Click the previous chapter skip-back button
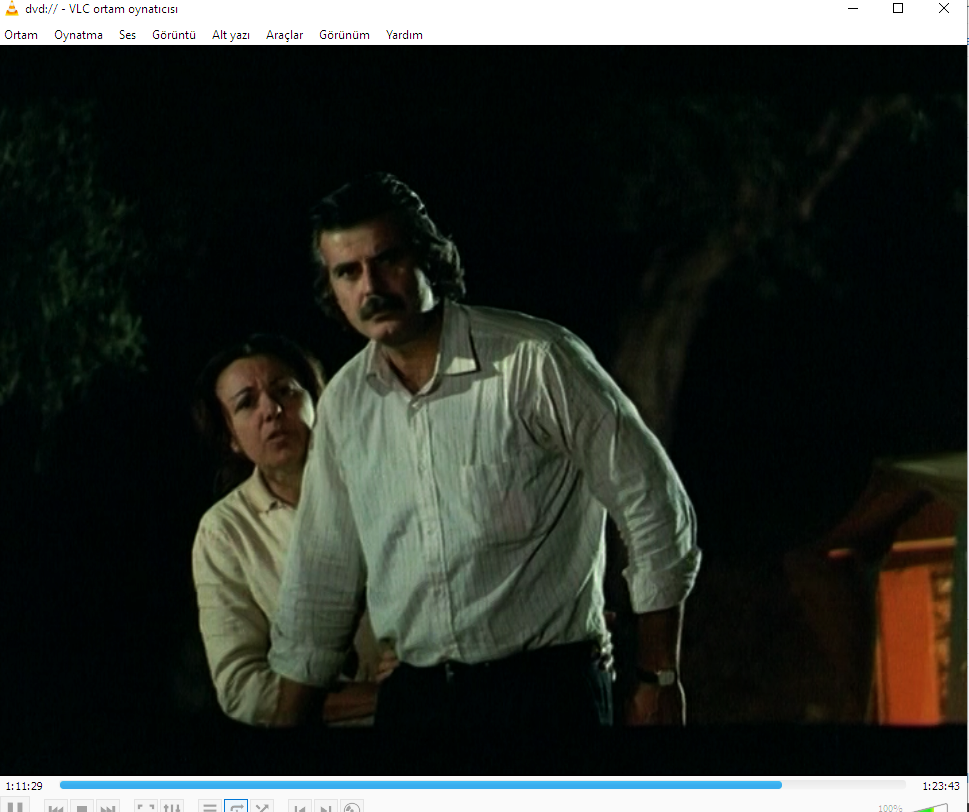969x812 pixels. pyautogui.click(x=56, y=807)
